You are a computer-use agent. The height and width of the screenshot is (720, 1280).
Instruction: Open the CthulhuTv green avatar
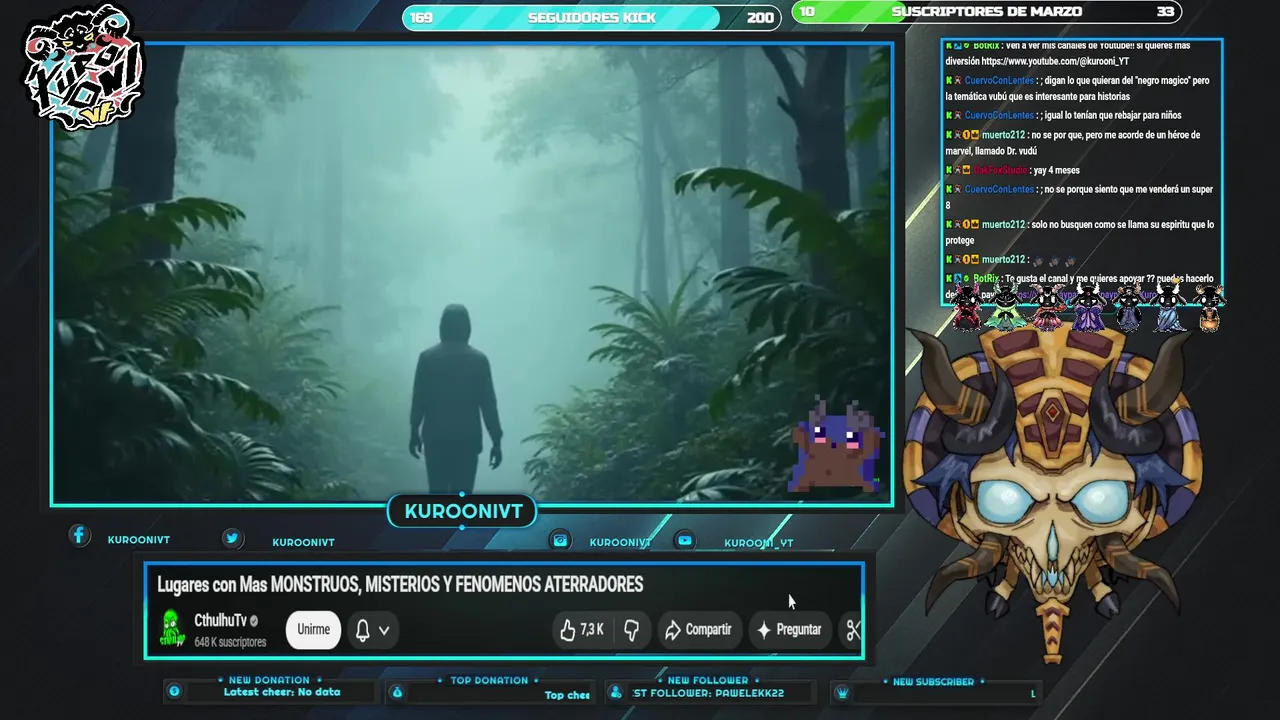click(172, 628)
